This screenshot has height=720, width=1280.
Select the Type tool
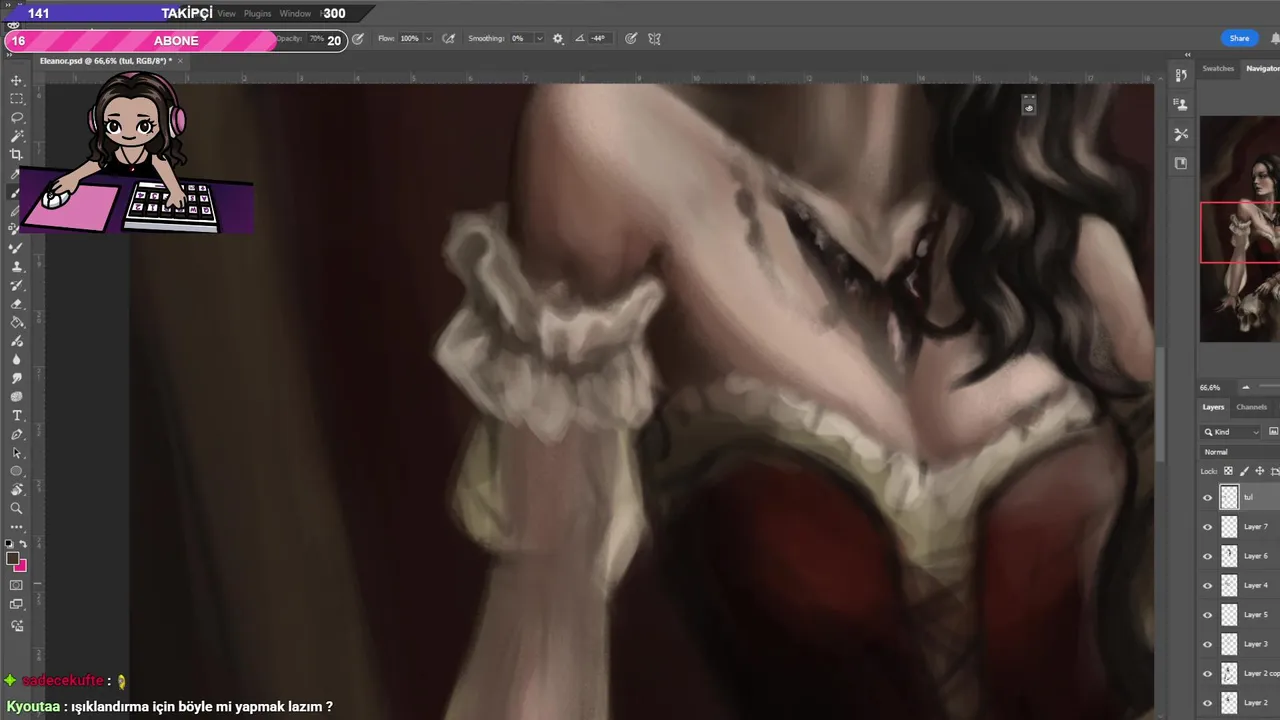[16, 416]
